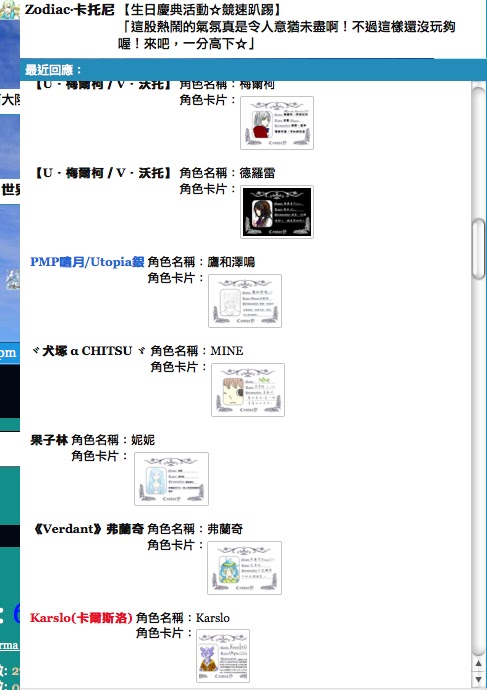
Task: Click the 角色名稱:德羅雷 text
Action: click(227, 173)
